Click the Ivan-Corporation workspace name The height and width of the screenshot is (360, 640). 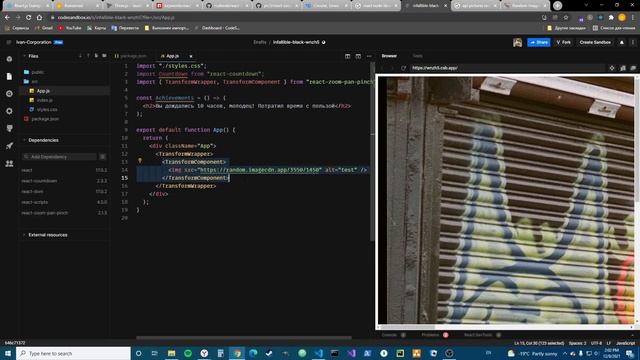click(33, 42)
